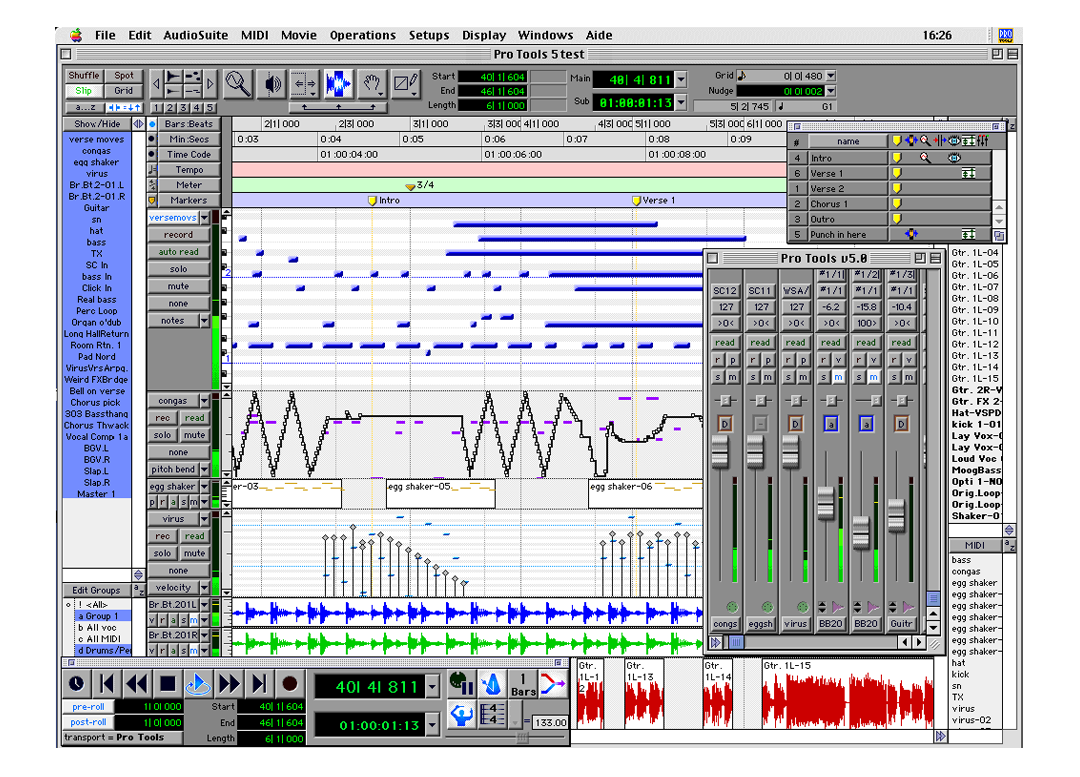This screenshot has width=1080, height=777.
Task: Click zoom preset button 3
Action: pyautogui.click(x=183, y=107)
